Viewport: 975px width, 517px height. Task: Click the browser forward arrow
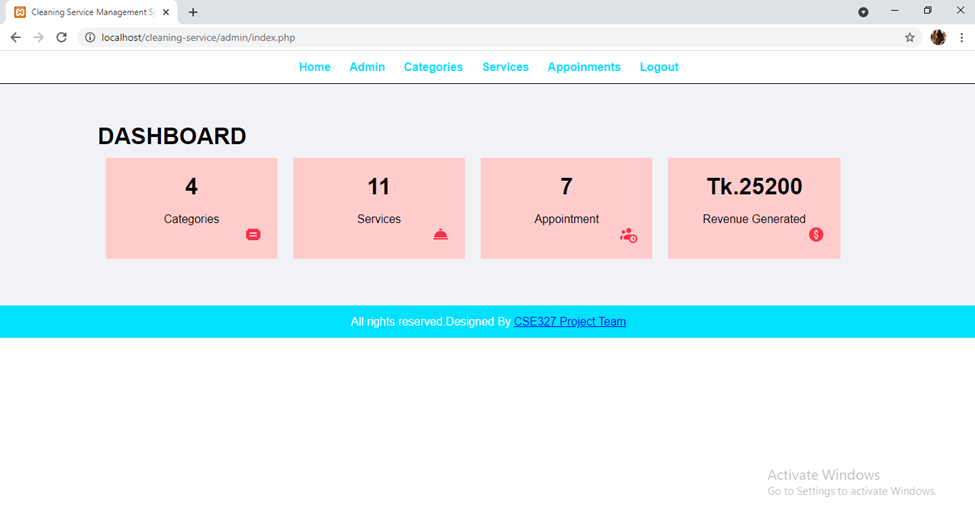39,37
